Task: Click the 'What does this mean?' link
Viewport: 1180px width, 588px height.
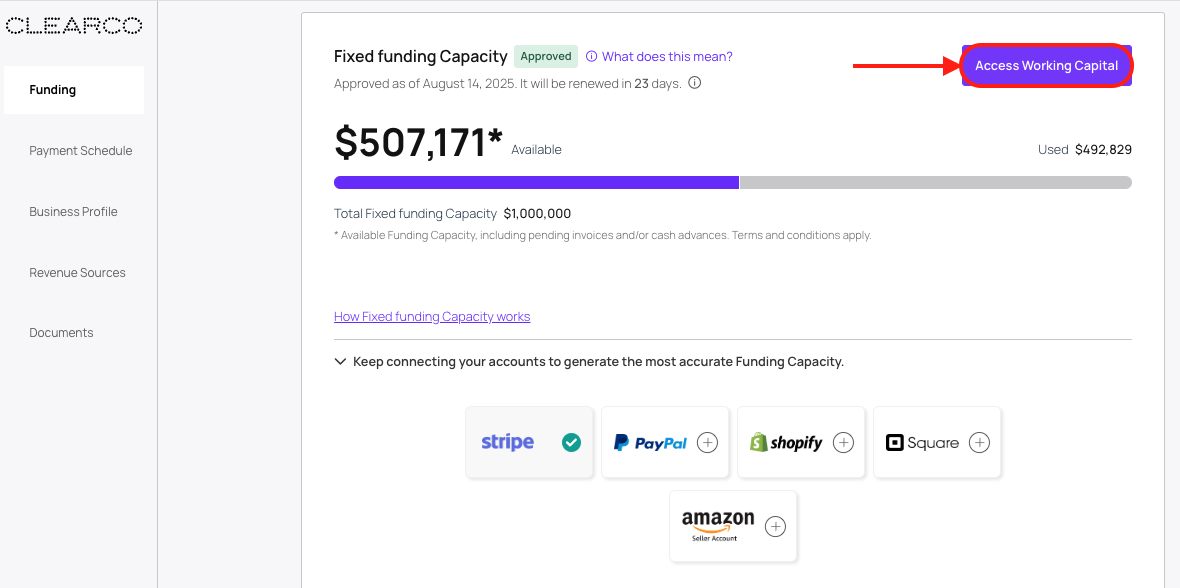Action: 667,56
